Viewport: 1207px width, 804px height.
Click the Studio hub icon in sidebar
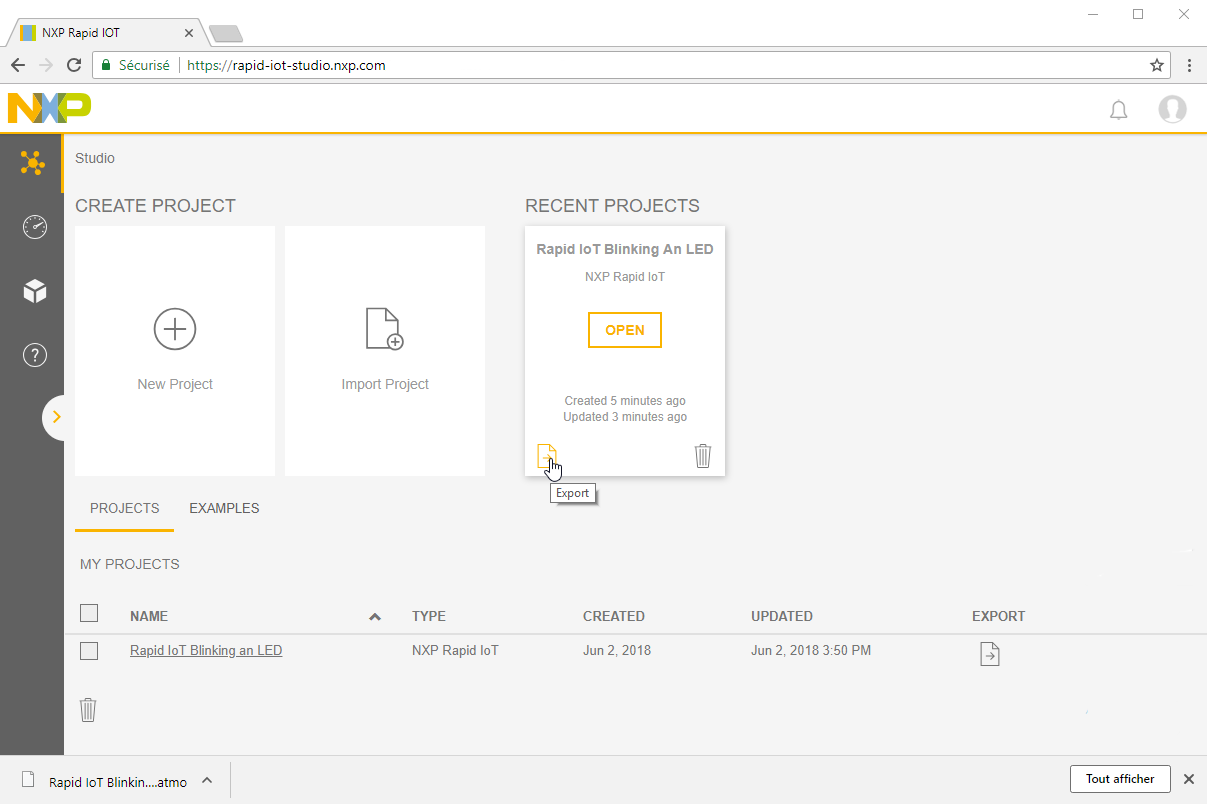[x=33, y=162]
